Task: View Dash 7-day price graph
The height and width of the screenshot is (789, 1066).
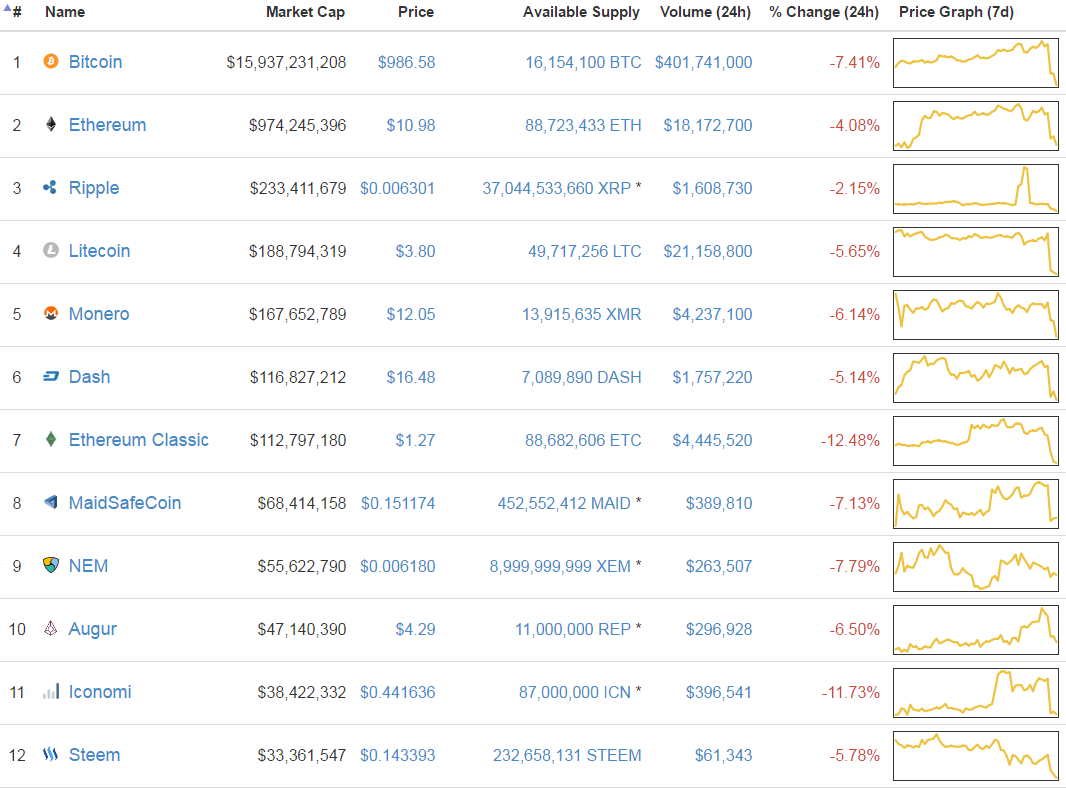Action: coord(976,378)
